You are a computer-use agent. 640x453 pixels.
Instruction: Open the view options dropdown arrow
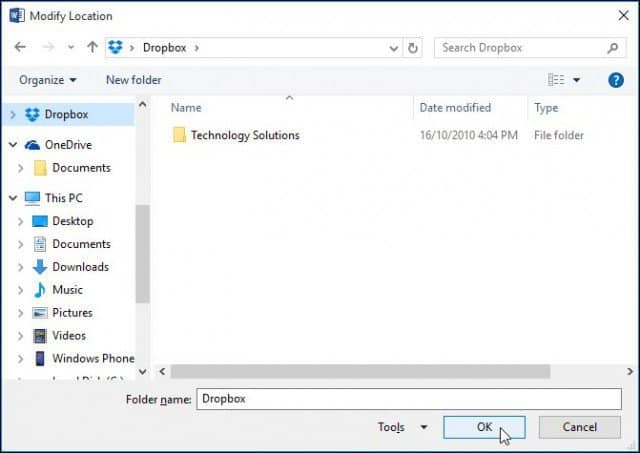(576, 80)
